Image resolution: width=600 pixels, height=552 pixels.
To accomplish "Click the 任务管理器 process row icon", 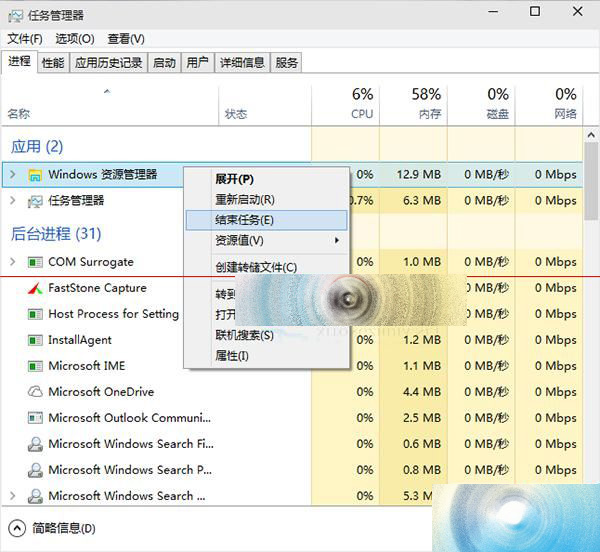I will tap(35, 201).
